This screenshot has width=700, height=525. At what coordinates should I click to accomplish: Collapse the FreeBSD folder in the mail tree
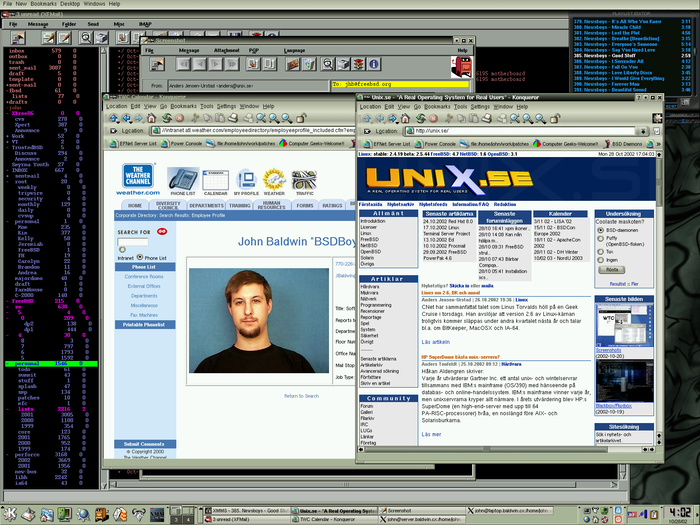(8, 301)
